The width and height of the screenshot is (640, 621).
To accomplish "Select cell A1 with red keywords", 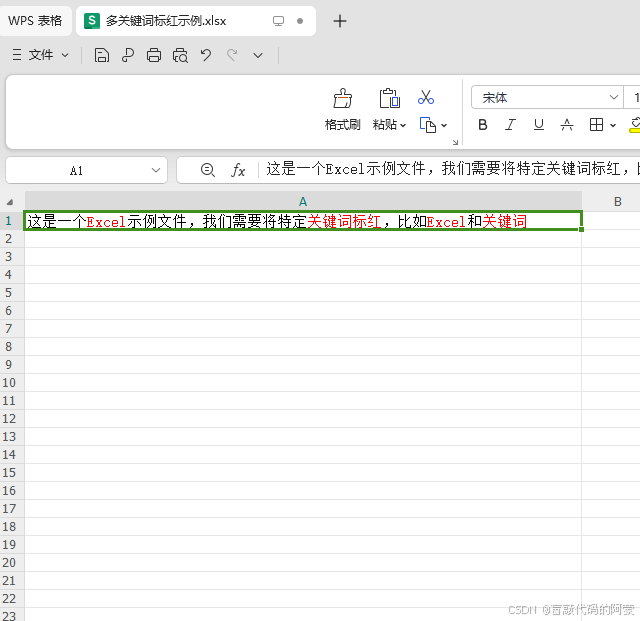I will pos(303,221).
